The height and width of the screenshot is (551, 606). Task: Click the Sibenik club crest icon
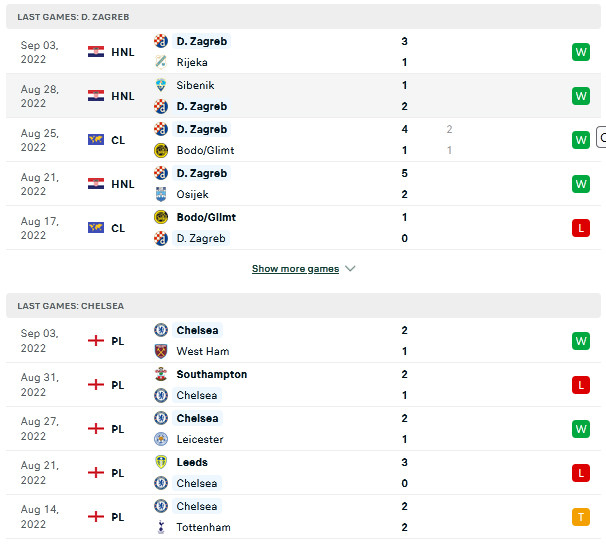(161, 86)
